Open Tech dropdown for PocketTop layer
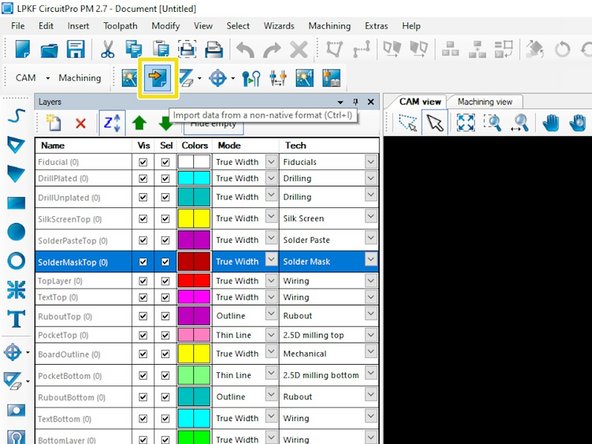The height and width of the screenshot is (444, 592). [x=371, y=335]
